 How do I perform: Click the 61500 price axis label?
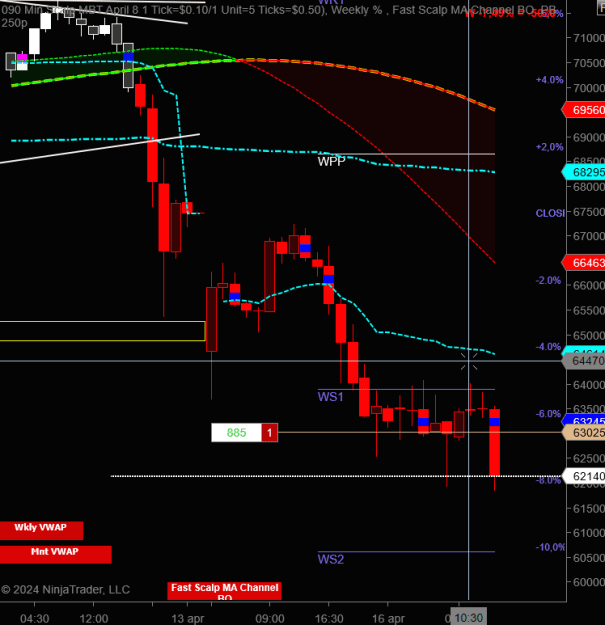click(x=589, y=509)
